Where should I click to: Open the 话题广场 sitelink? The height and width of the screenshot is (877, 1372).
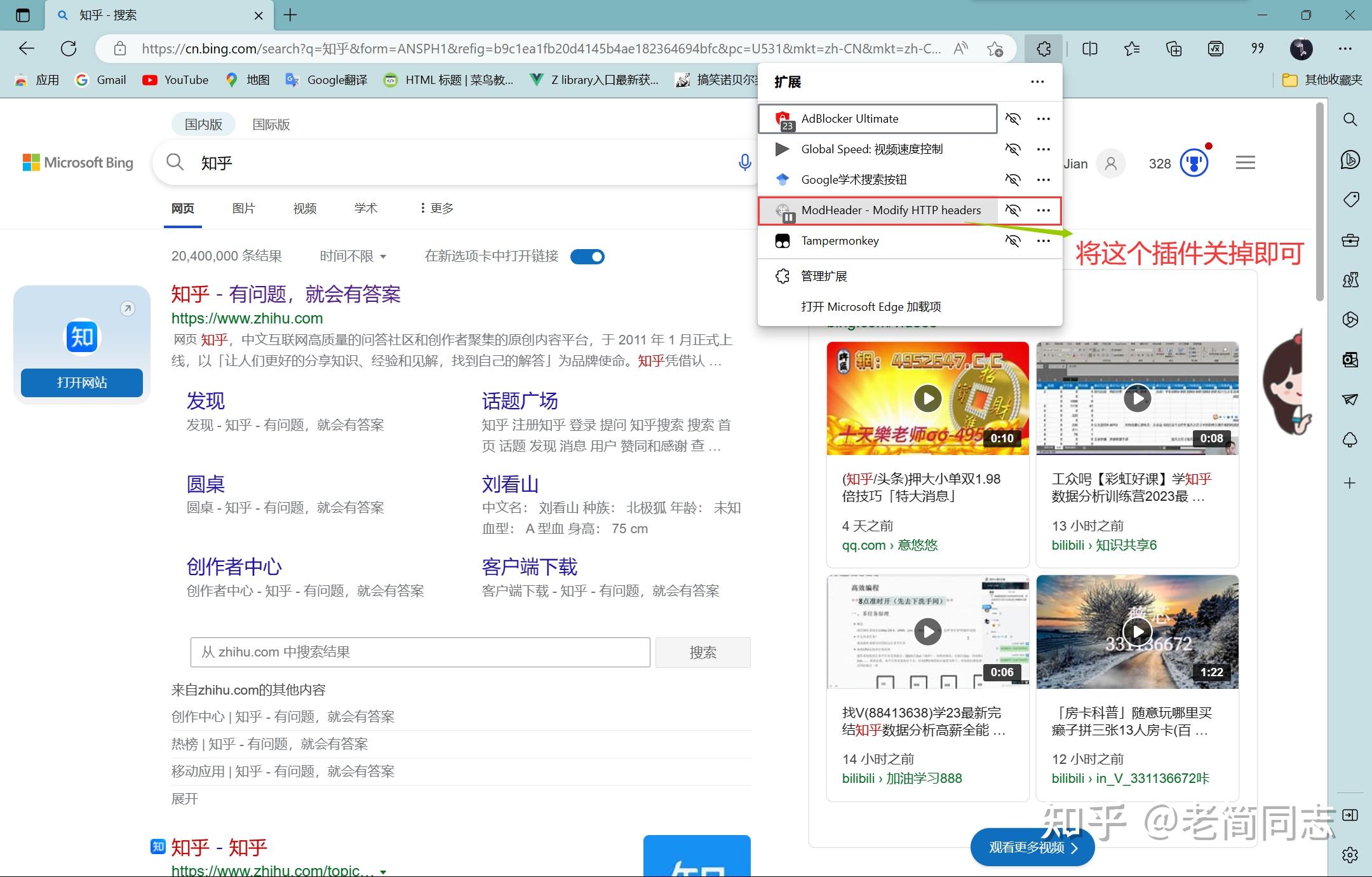(x=520, y=401)
